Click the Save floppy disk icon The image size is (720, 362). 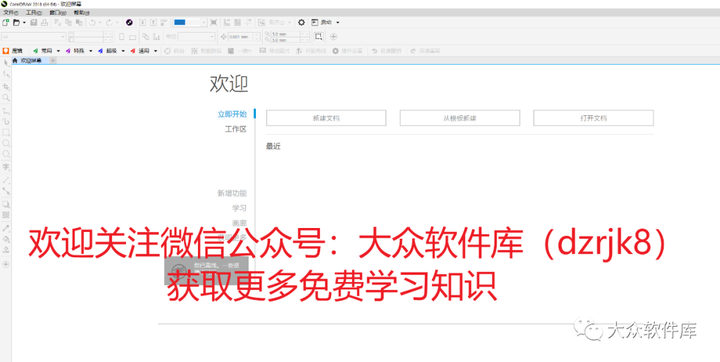point(34,22)
